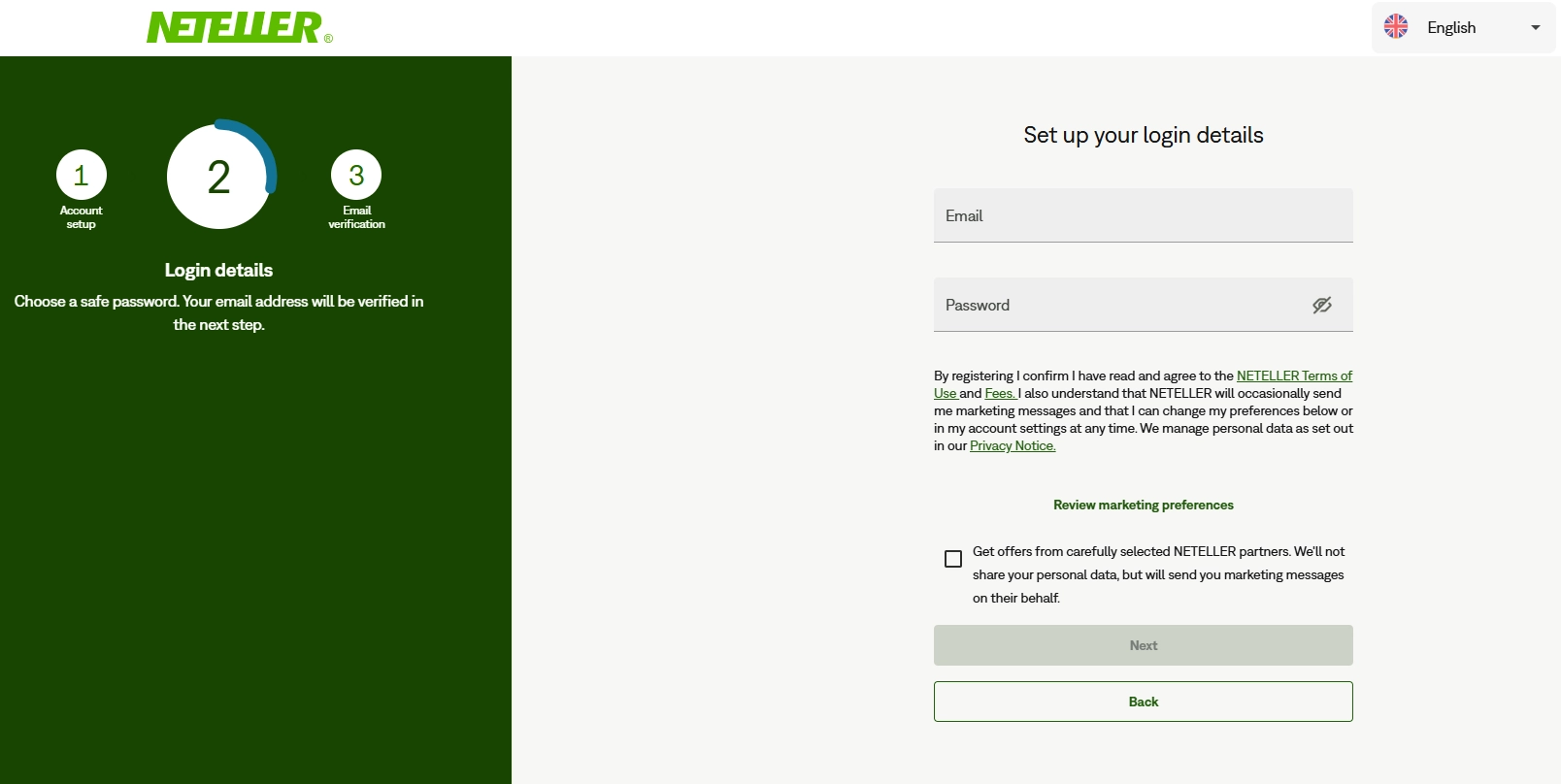Click step 3 Email verification circle
1561x784 pixels.
(x=356, y=176)
